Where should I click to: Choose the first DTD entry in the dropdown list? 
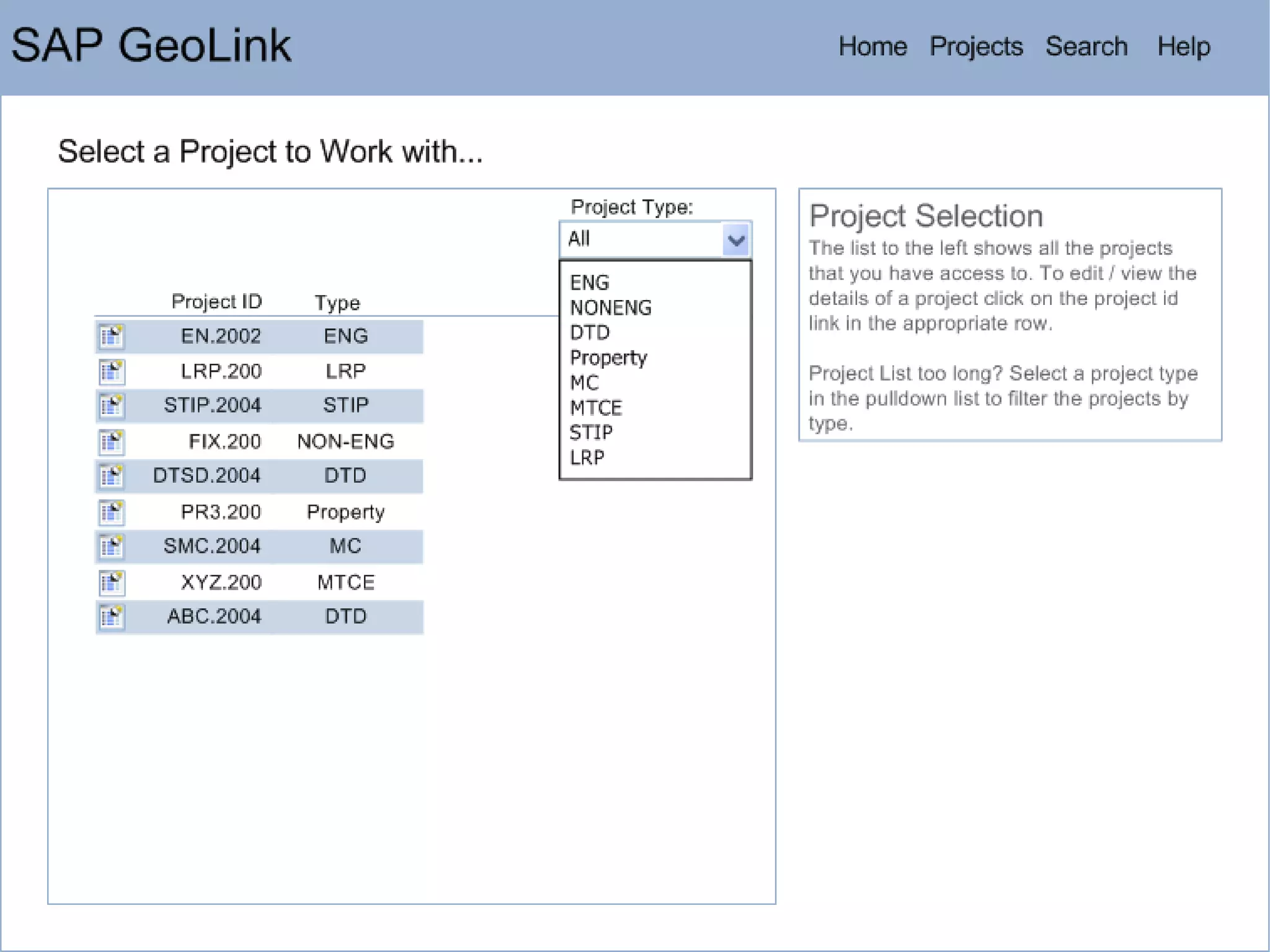coord(590,333)
